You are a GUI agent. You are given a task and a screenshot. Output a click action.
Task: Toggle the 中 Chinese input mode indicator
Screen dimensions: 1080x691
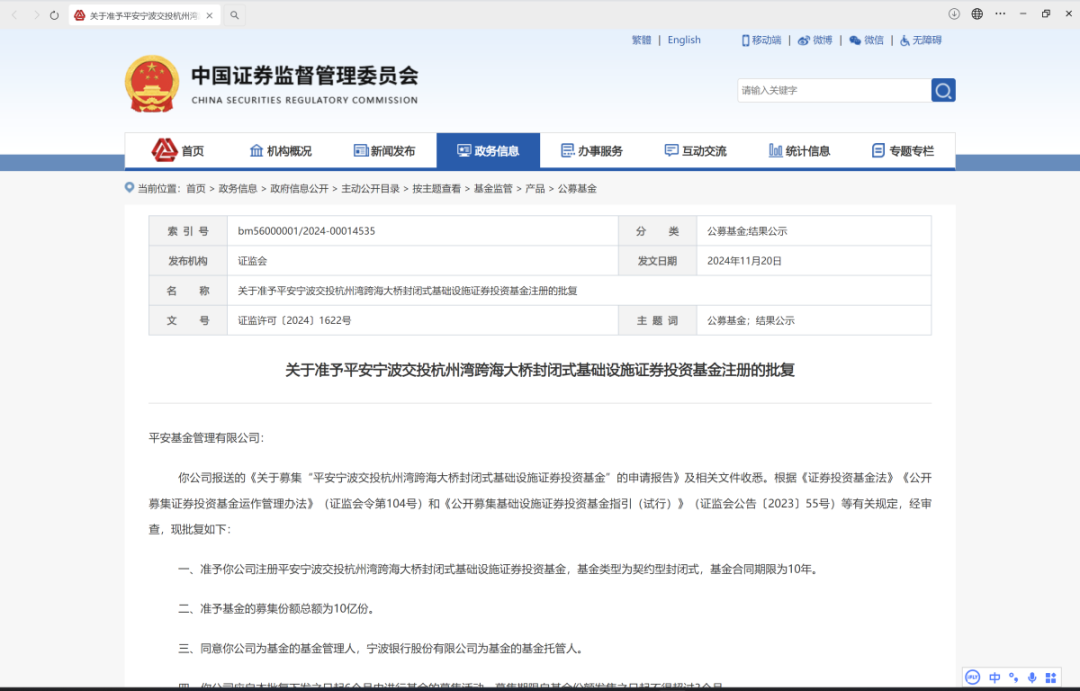(x=995, y=677)
